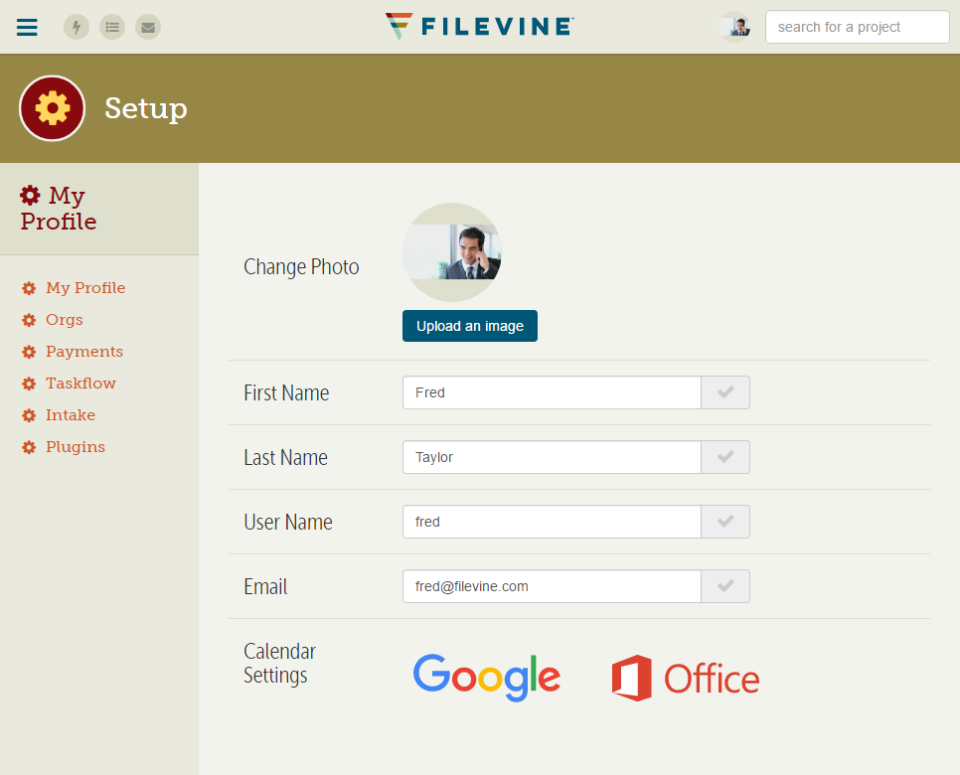Confirm User Name with its checkmark
Image resolution: width=960 pixels, height=775 pixels.
(x=726, y=522)
